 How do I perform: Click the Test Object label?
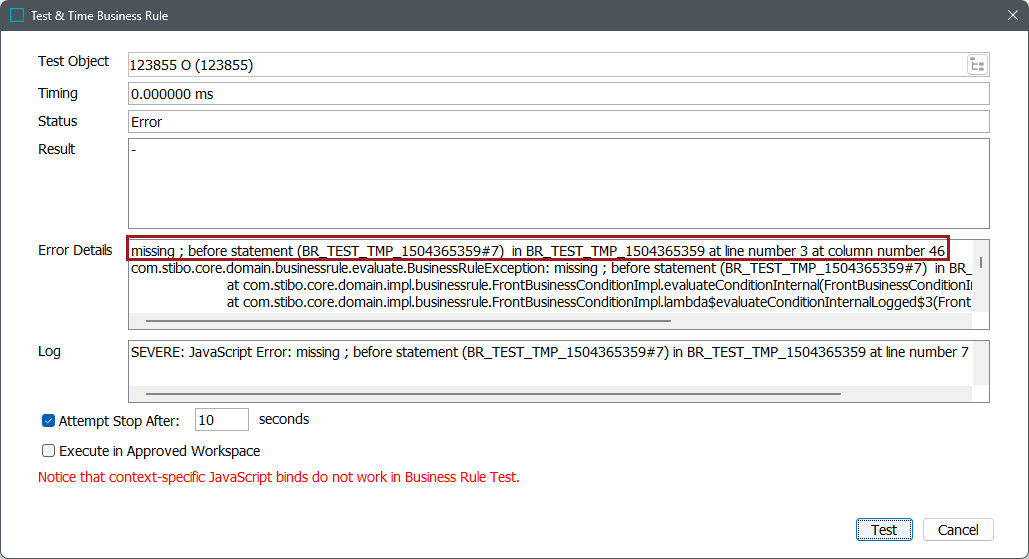point(74,61)
